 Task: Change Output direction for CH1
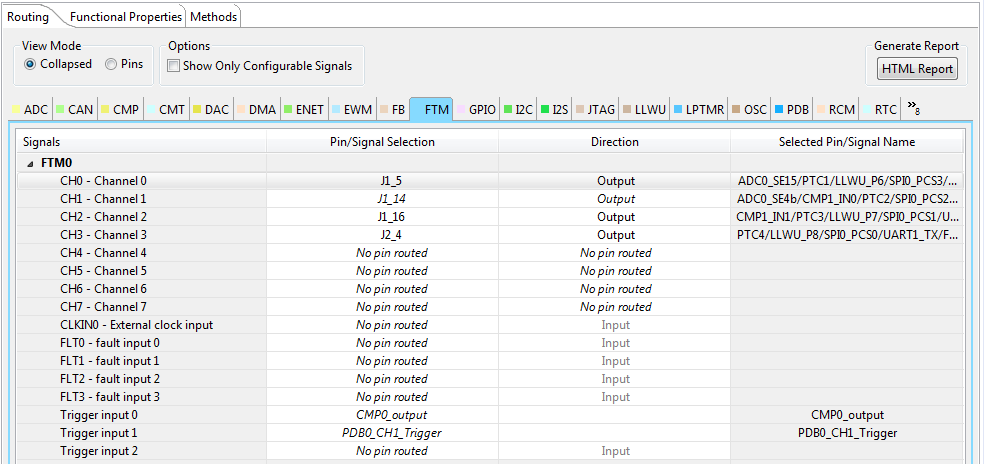(614, 199)
